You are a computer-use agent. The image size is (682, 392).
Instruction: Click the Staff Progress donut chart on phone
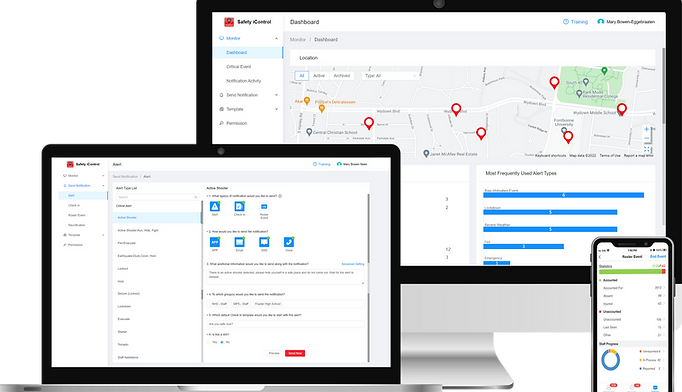click(x=611, y=360)
